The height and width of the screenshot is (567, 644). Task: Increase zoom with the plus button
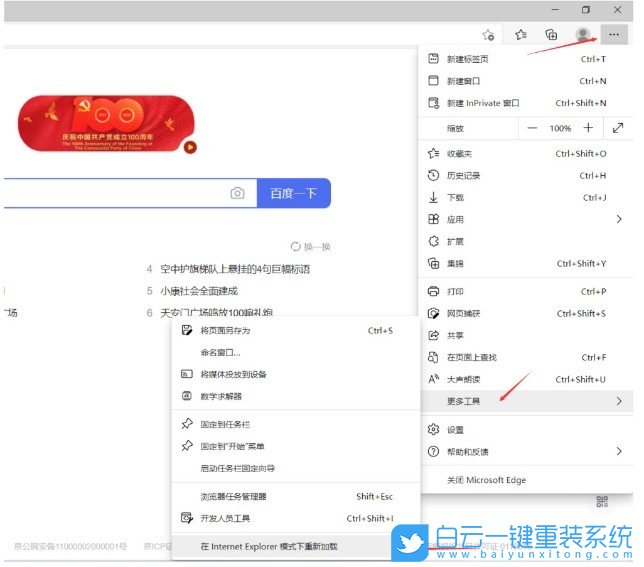click(588, 128)
